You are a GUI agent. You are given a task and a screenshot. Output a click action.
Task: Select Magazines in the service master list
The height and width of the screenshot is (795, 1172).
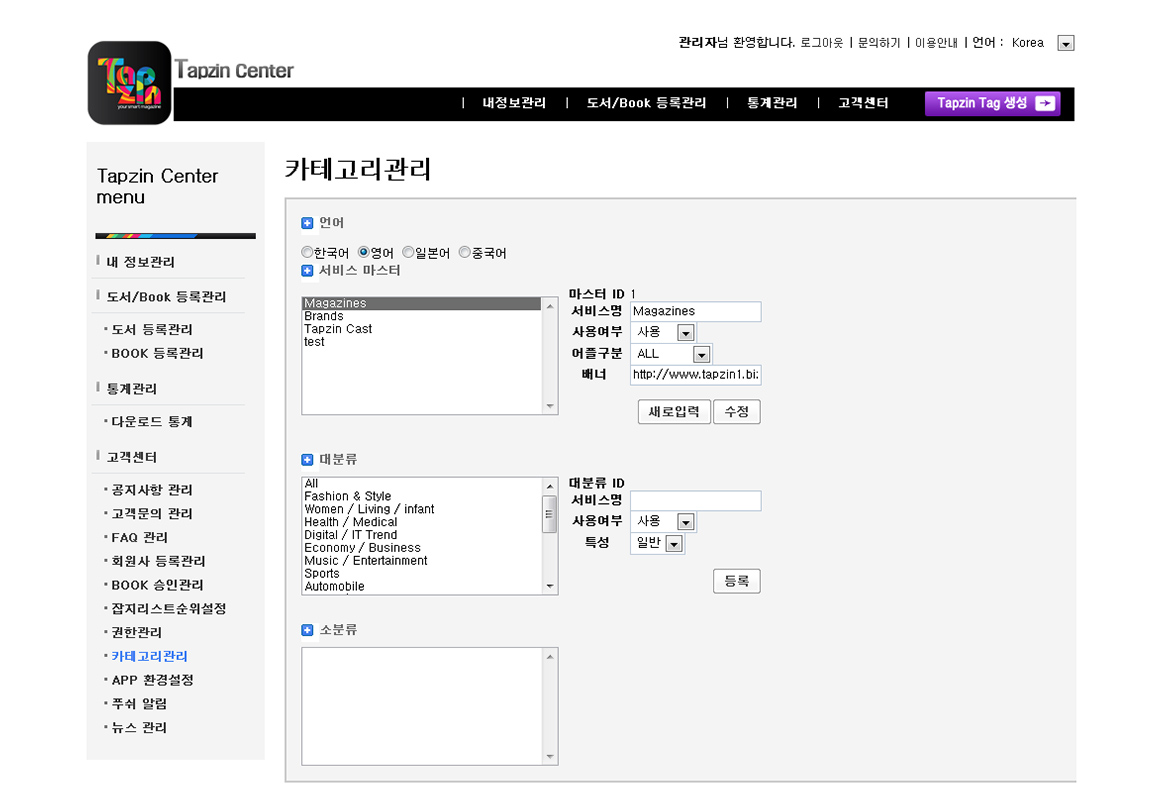point(422,303)
